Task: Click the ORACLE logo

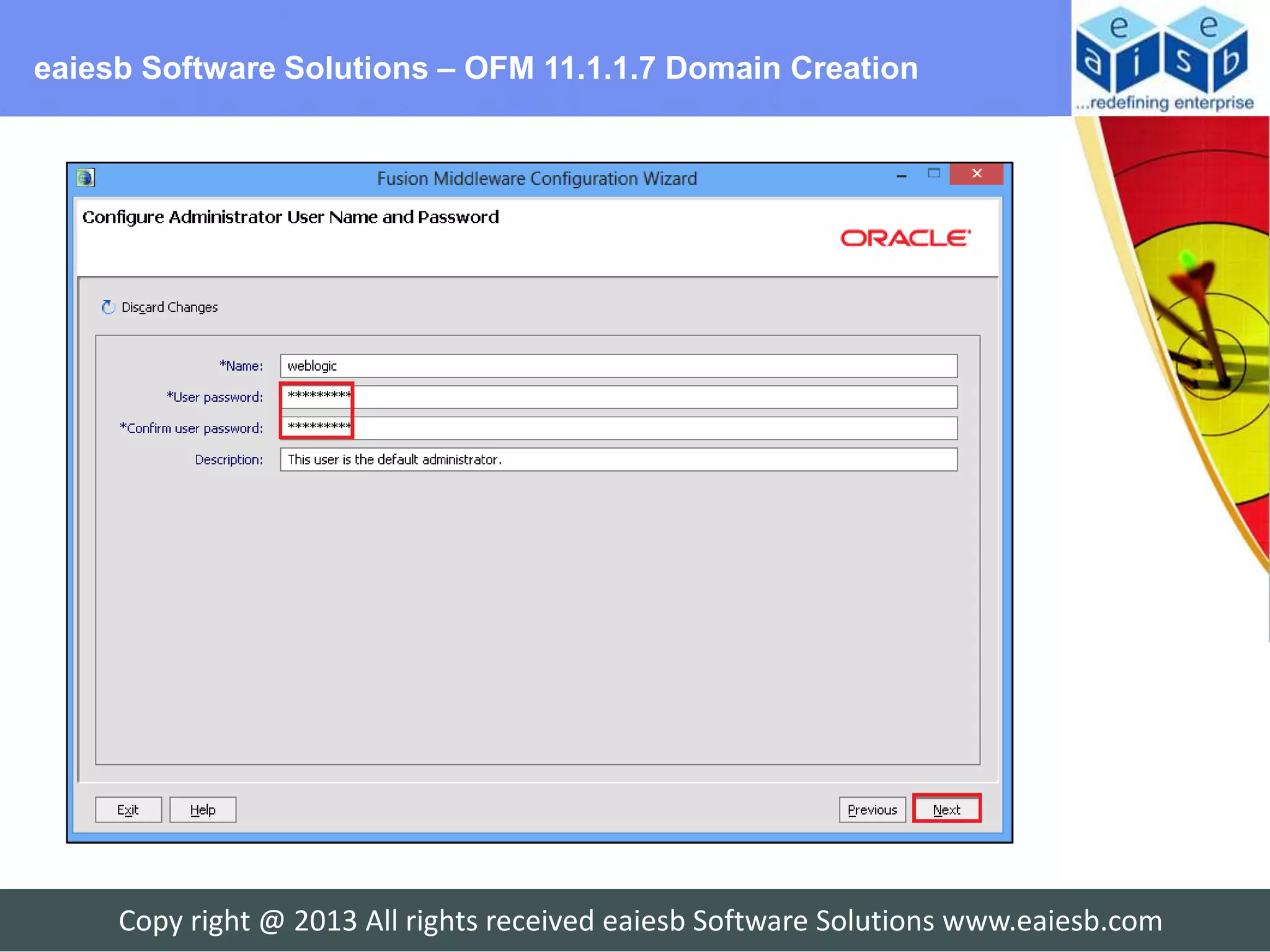Action: click(905, 238)
